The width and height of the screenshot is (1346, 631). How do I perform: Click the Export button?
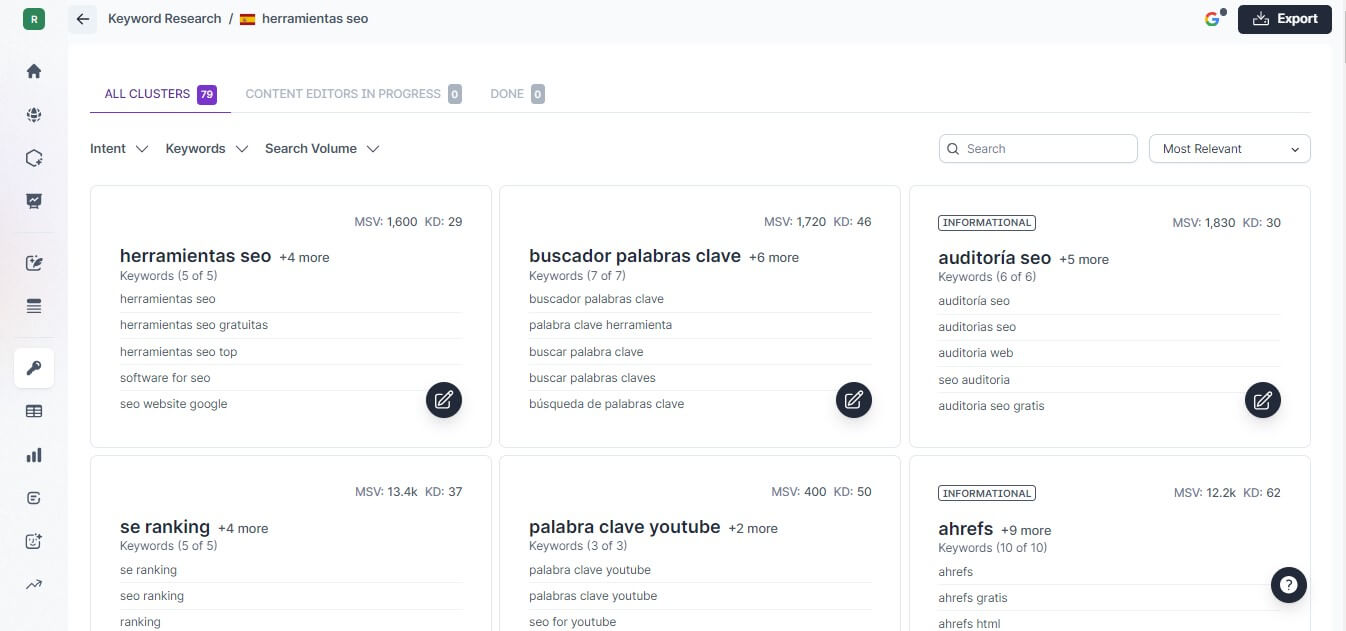tap(1284, 19)
